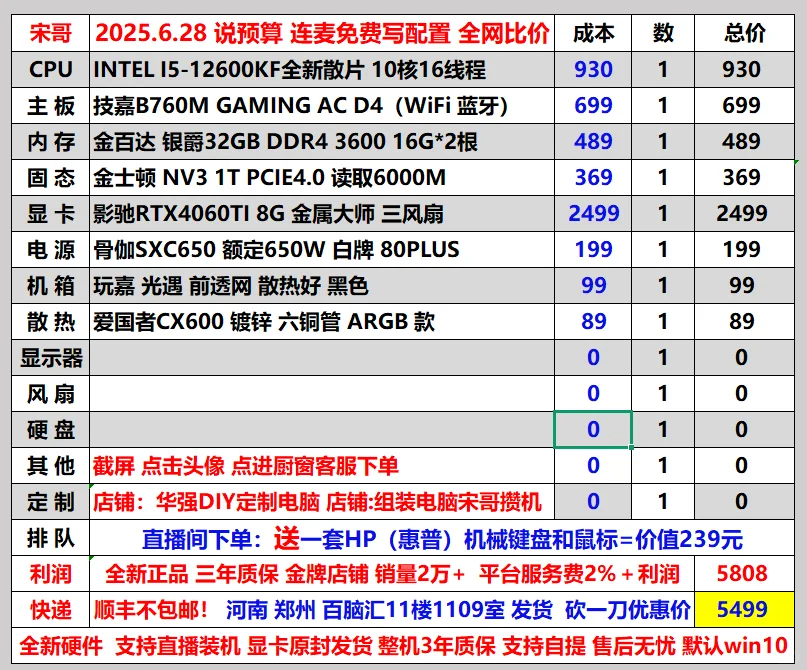Select the 硬盘 row label cell
This screenshot has width=807, height=670.
[x=50, y=430]
